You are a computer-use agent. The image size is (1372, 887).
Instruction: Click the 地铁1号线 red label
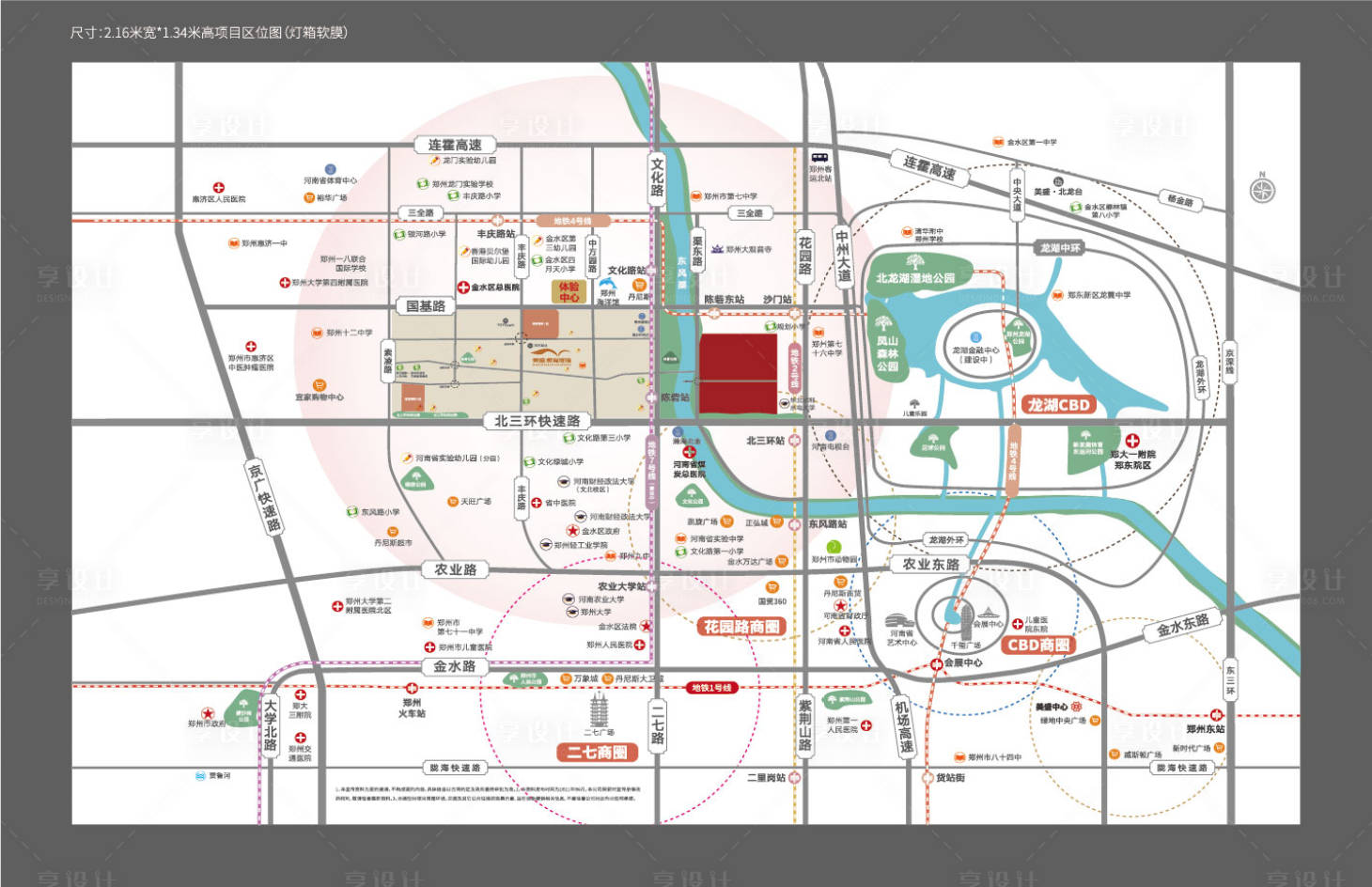(x=711, y=688)
